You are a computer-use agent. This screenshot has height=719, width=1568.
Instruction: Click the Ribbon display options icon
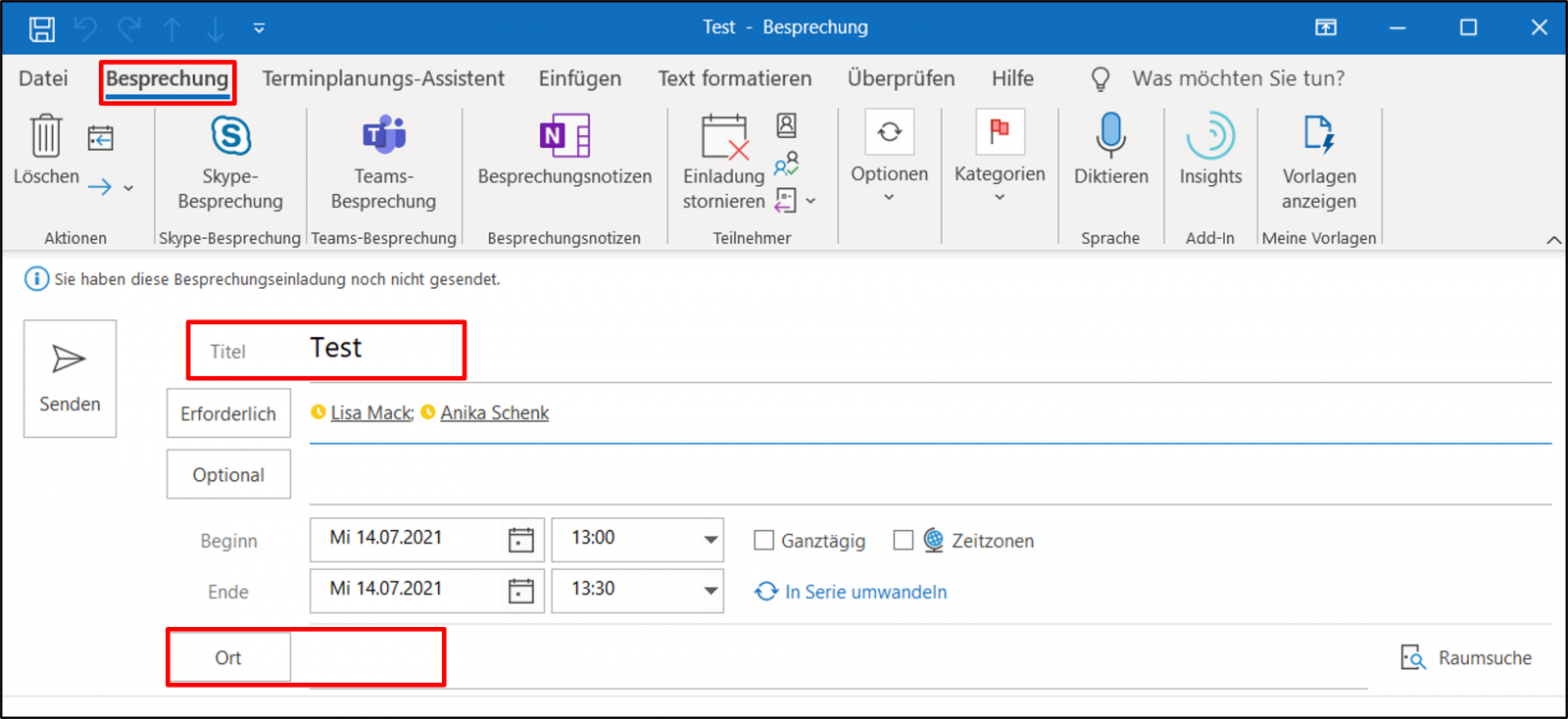(1326, 27)
